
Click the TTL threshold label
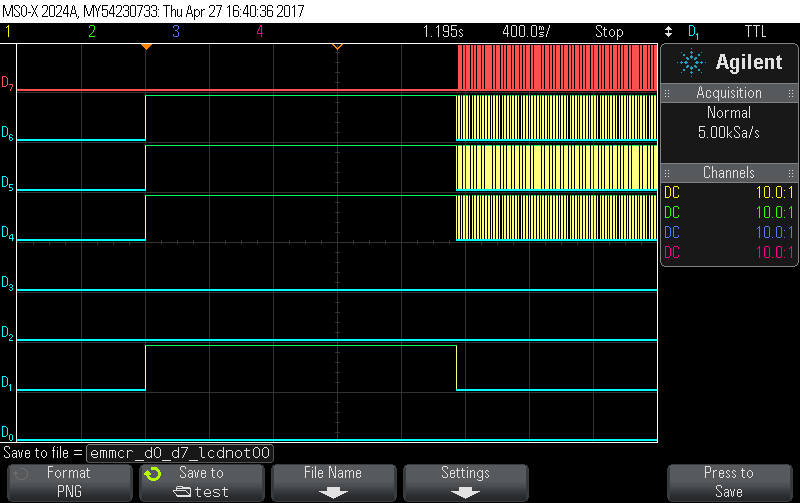pos(755,32)
